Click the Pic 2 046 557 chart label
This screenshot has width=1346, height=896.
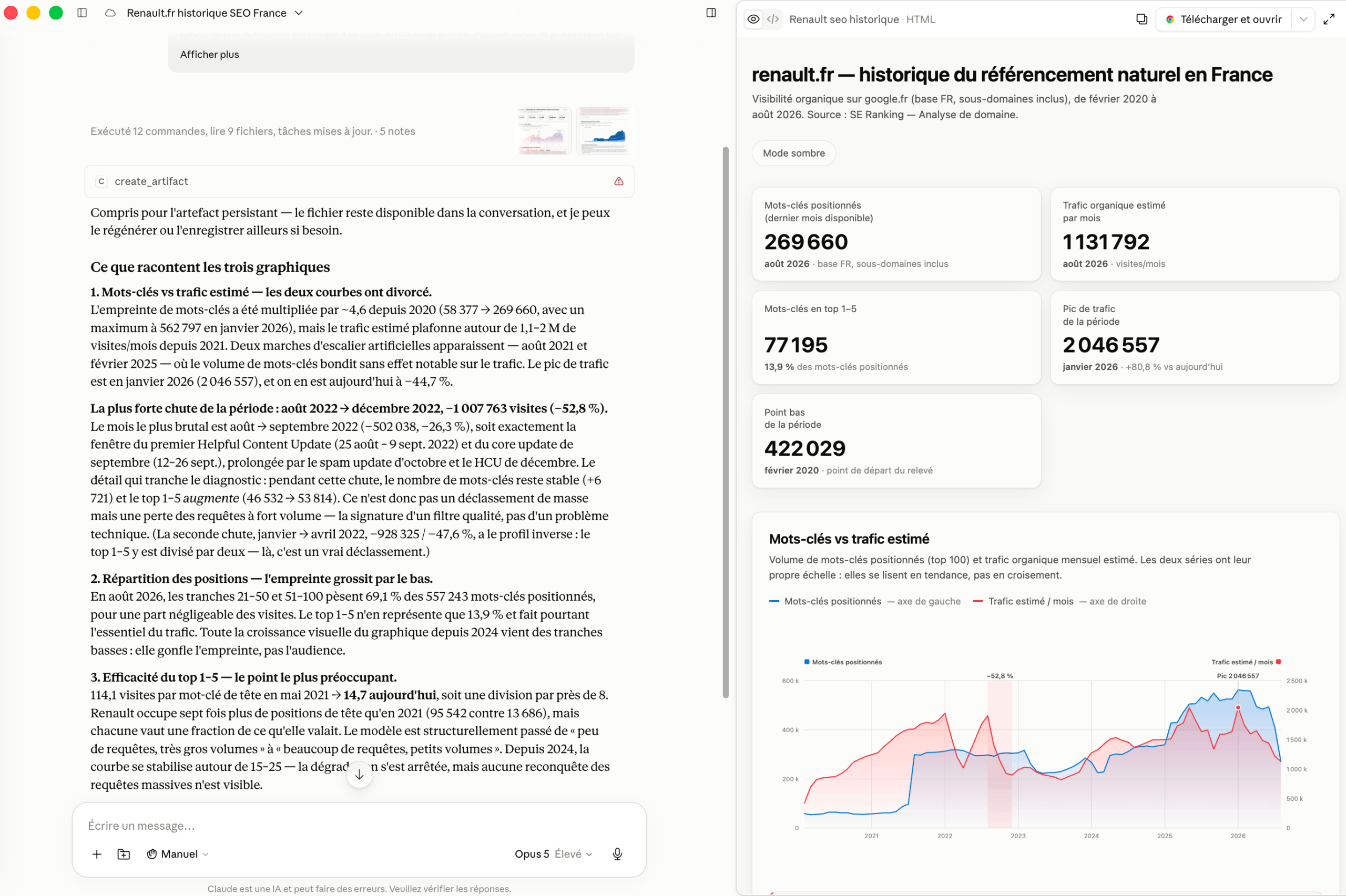(x=1237, y=676)
